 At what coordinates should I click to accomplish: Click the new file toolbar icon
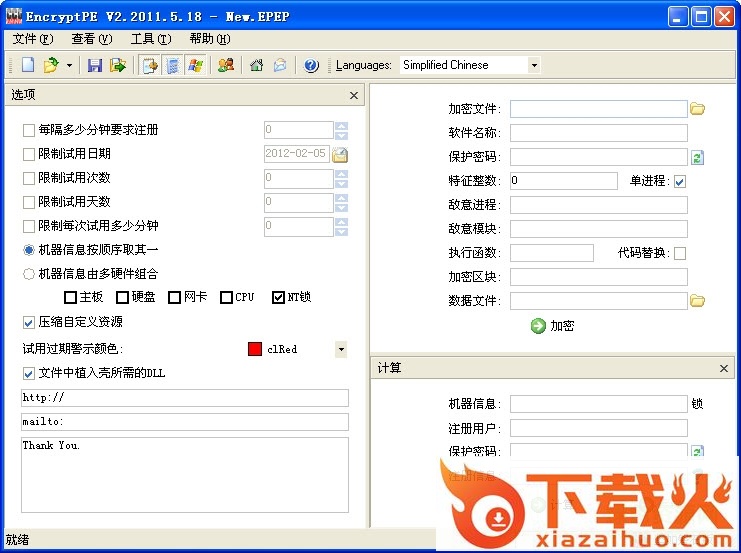[27, 65]
